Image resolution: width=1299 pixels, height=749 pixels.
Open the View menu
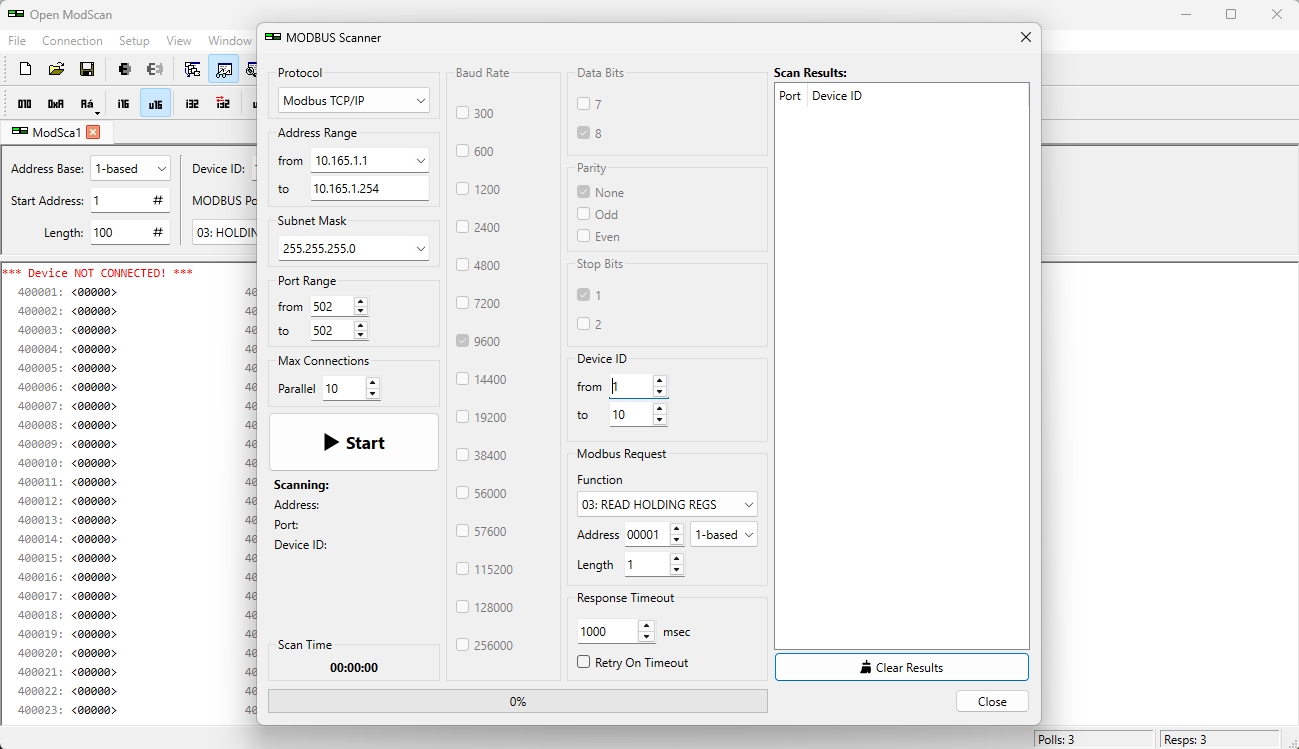179,41
